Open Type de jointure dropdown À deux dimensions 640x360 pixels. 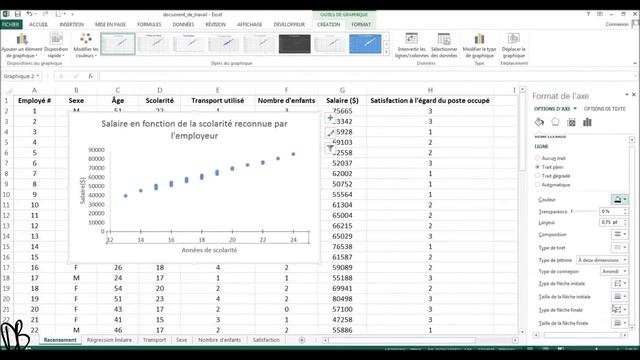click(602, 260)
